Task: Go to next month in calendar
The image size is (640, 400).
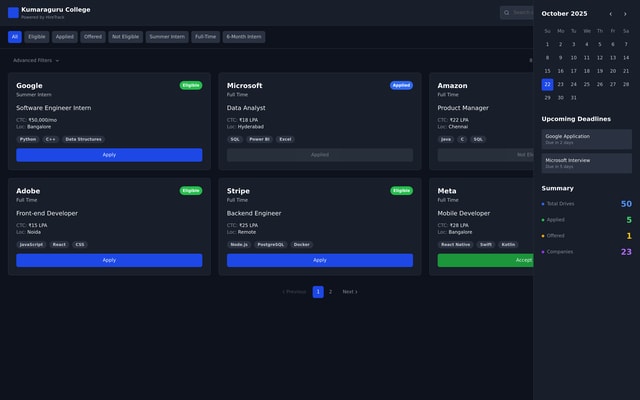Action: click(x=626, y=14)
